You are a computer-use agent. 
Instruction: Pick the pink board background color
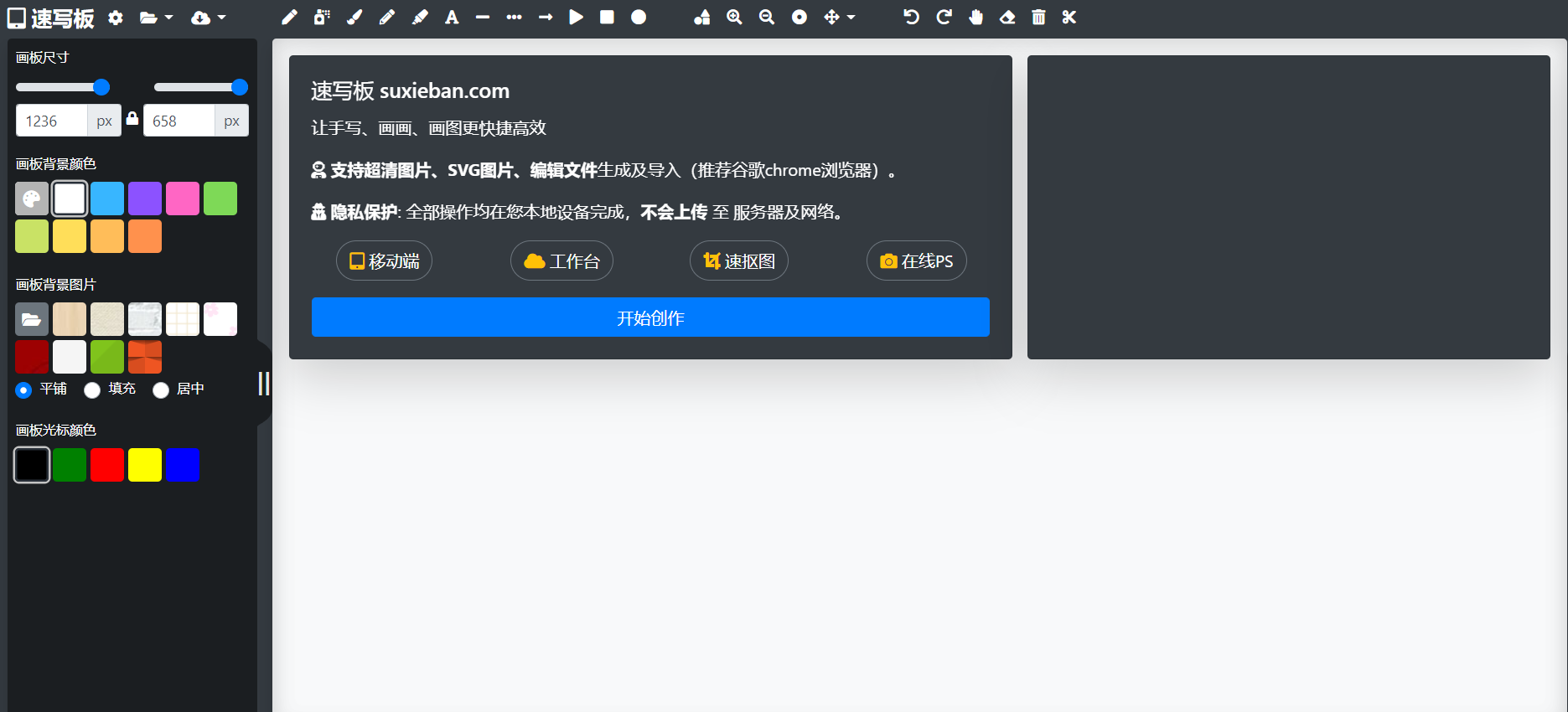click(183, 199)
